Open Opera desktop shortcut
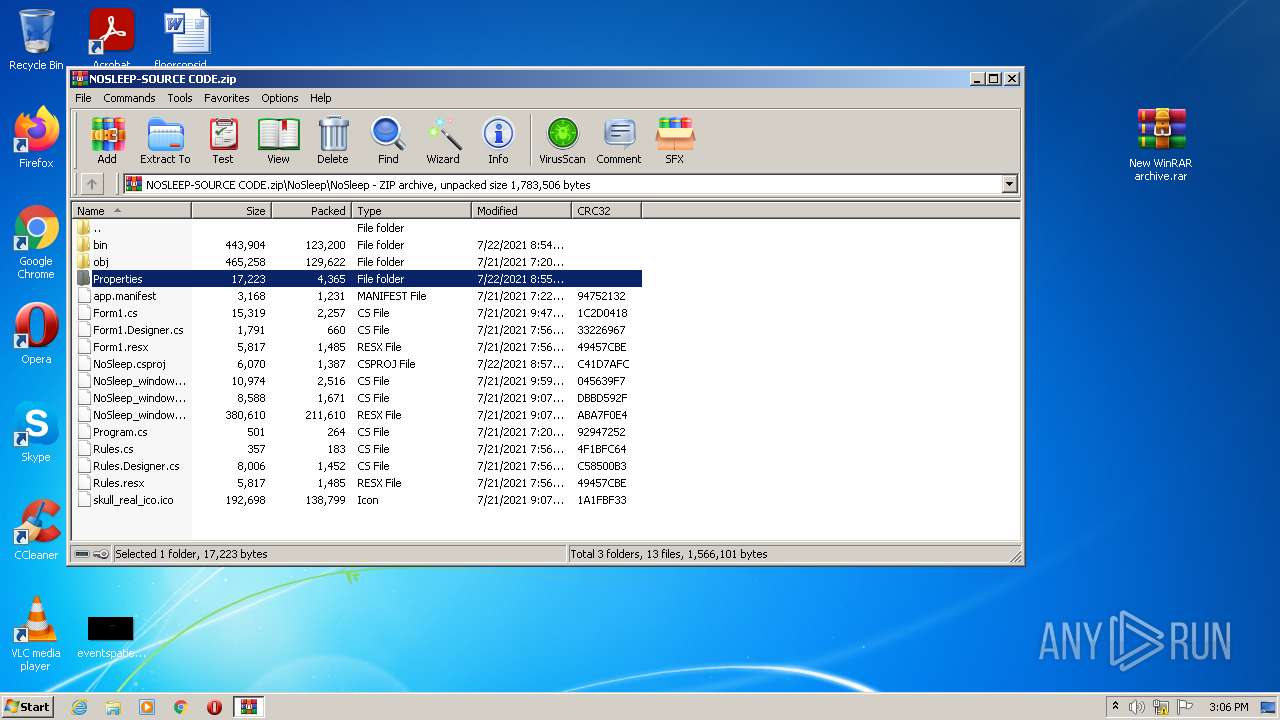The width and height of the screenshot is (1280, 720). 36,334
